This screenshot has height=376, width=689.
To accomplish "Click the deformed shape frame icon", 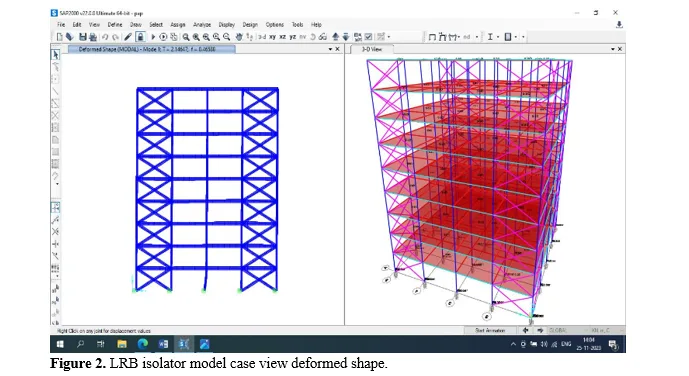I will pos(442,37).
